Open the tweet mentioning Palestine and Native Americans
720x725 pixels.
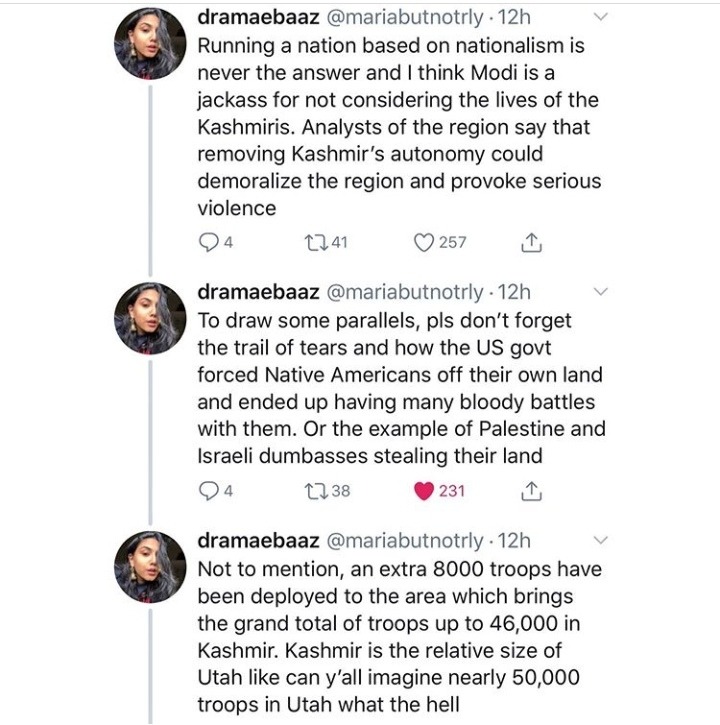tap(400, 389)
